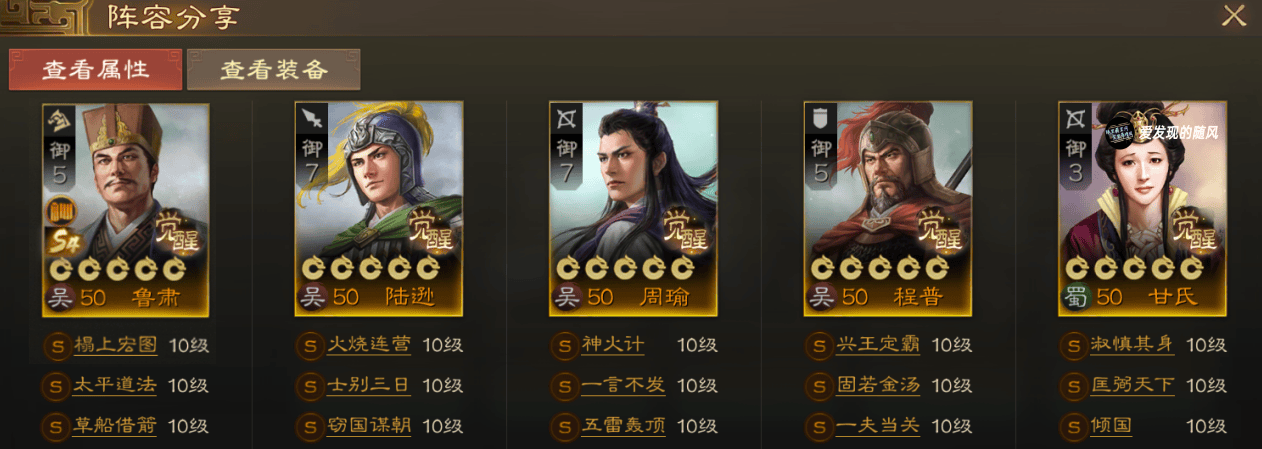Select the 周瑜 hero card
This screenshot has width=1262, height=449.
click(633, 209)
